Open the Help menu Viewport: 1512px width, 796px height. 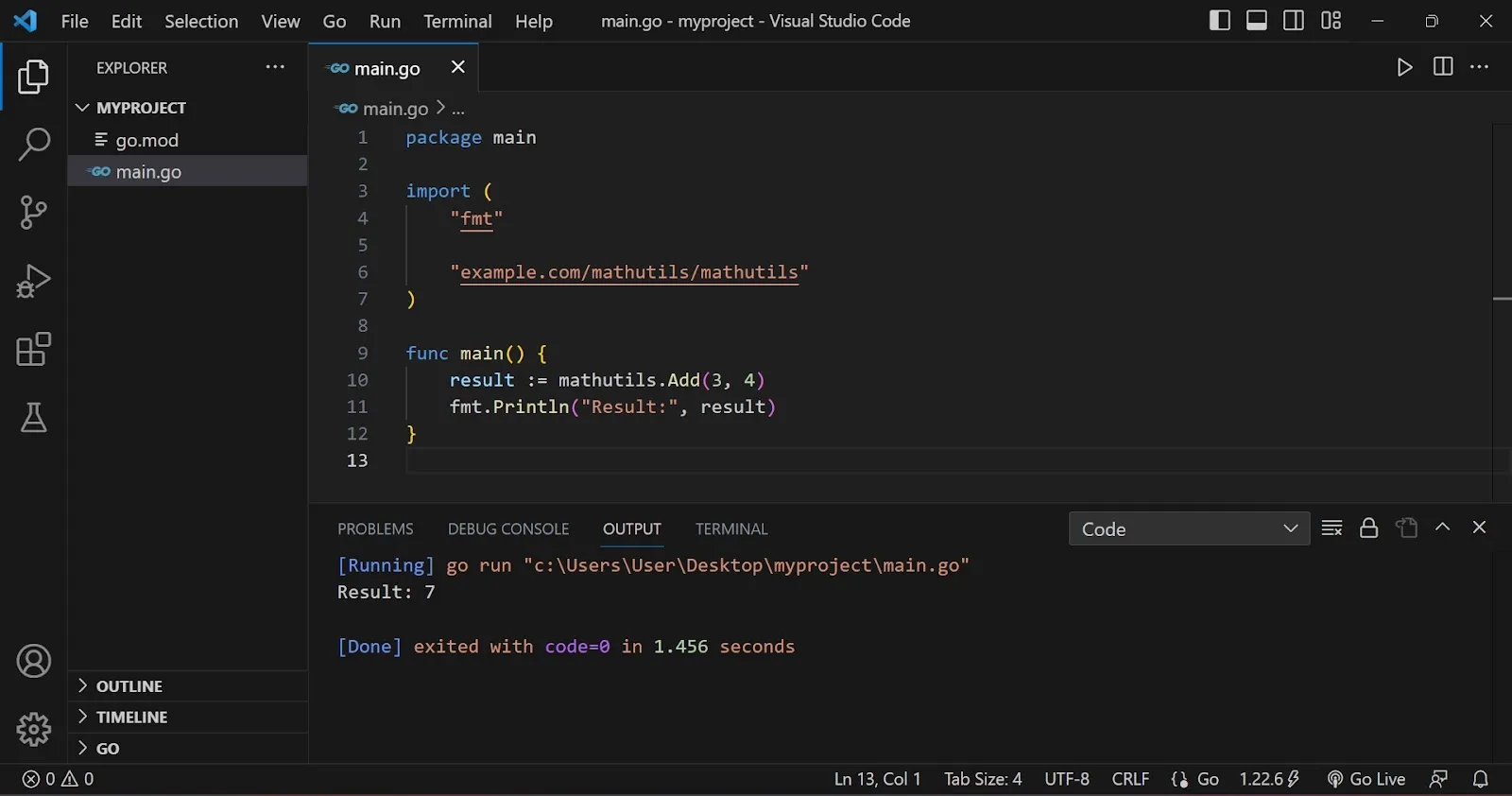534,21
